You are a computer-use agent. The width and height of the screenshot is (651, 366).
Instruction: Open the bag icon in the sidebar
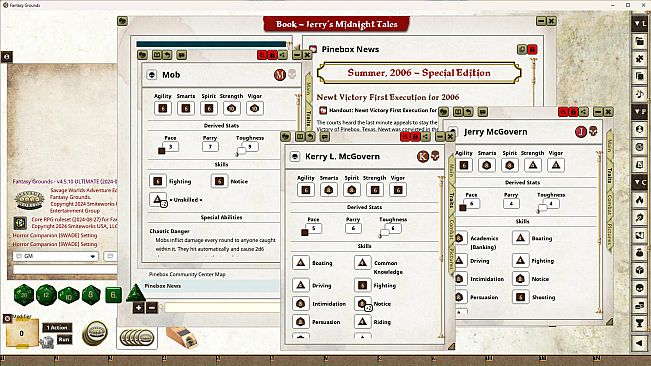pyautogui.click(x=639, y=252)
